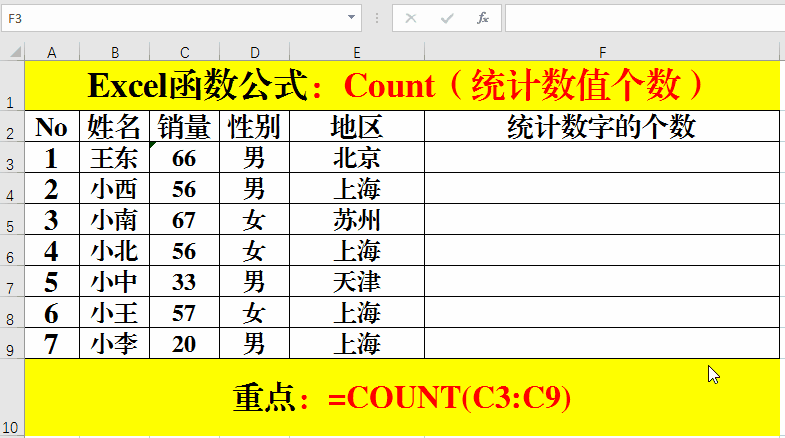Screen dimensions: 785x438
Task: Select row 10 header
Action: [12, 397]
